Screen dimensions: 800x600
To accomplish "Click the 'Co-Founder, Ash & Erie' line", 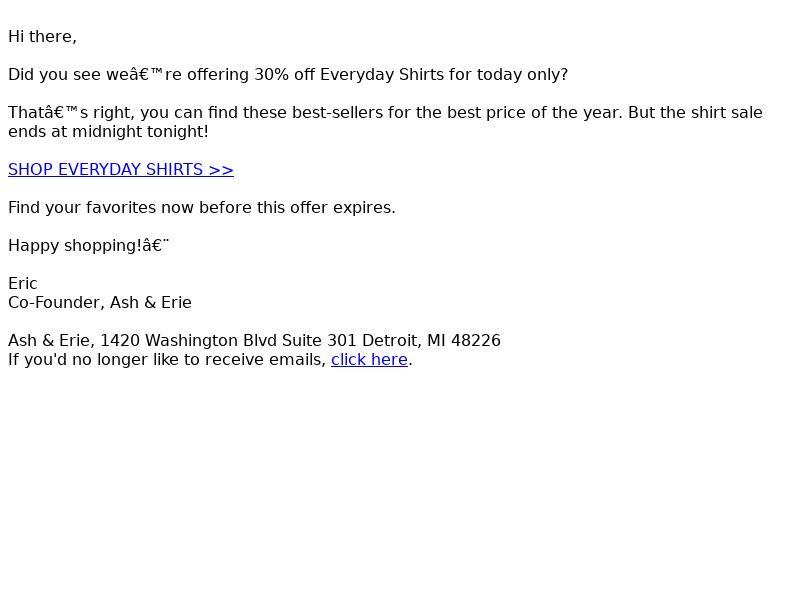I will pyautogui.click(x=100, y=303).
